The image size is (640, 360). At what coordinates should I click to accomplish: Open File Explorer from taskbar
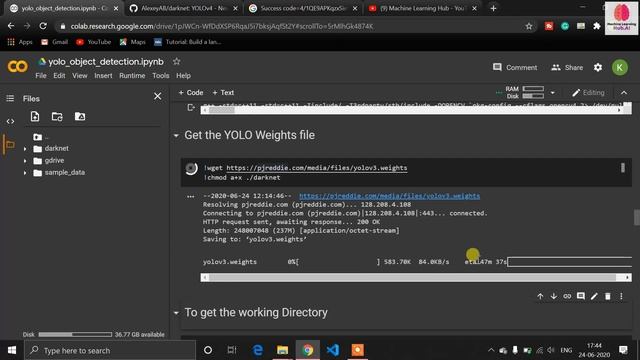click(x=282, y=350)
